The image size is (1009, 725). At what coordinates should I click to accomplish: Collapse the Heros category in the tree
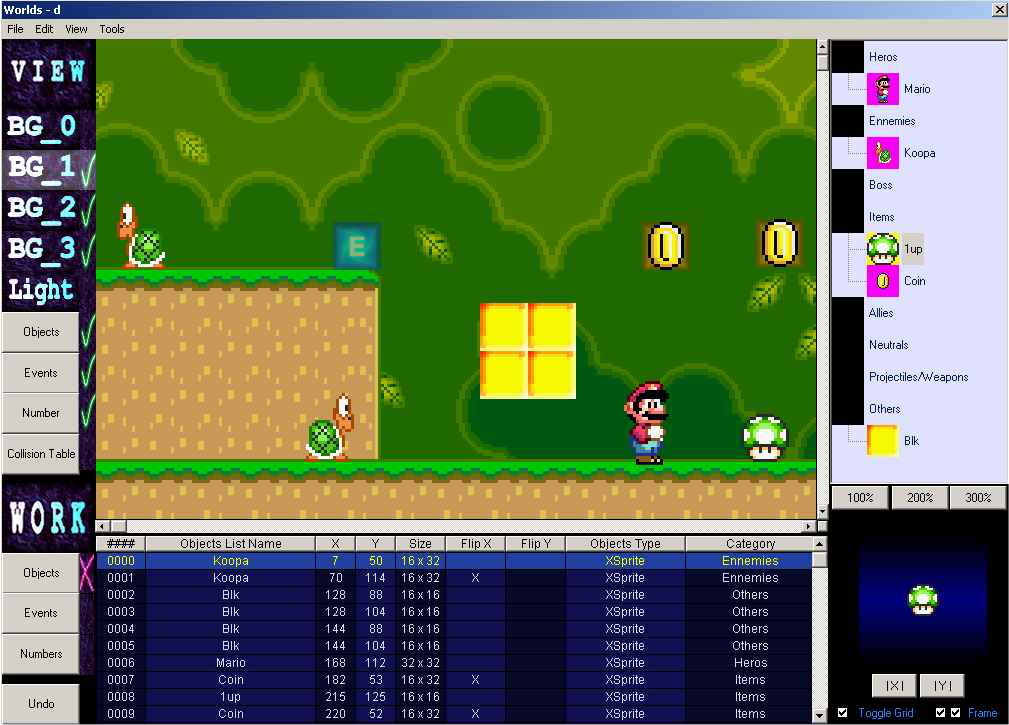click(x=848, y=57)
